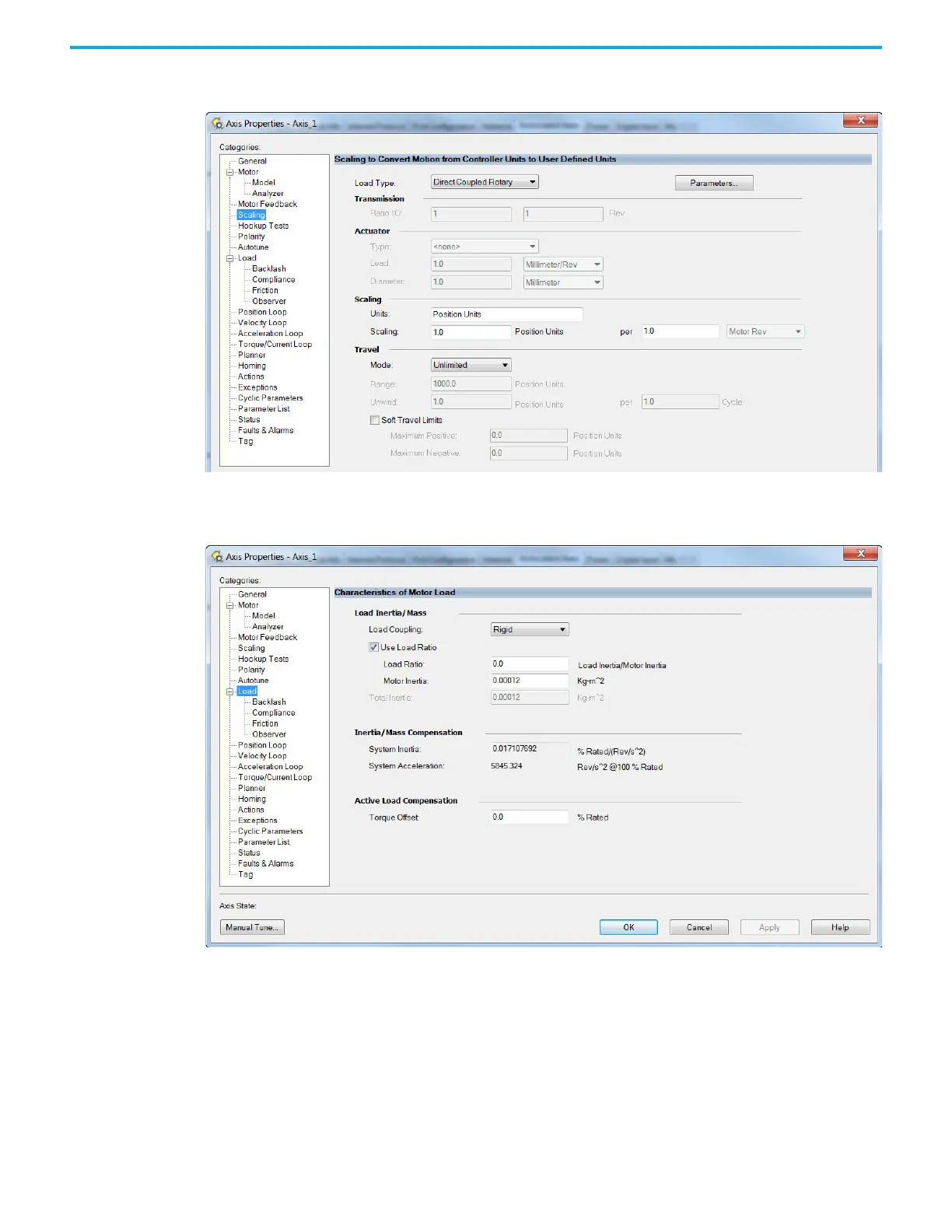Select Model under Motor in the upper tree
The height and width of the screenshot is (1232, 952).
(x=264, y=183)
